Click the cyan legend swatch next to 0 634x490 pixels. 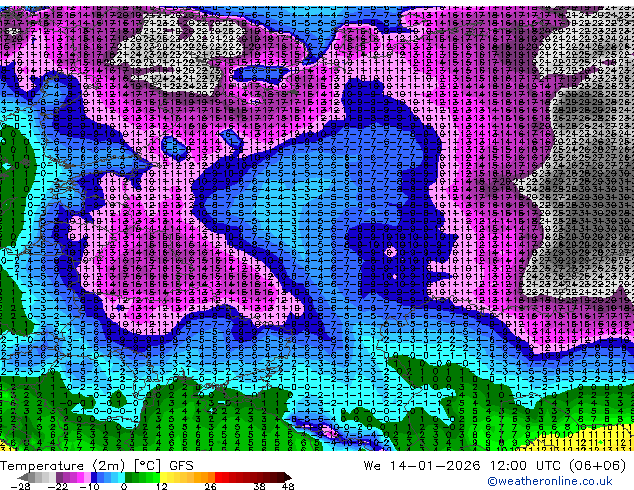121,477
